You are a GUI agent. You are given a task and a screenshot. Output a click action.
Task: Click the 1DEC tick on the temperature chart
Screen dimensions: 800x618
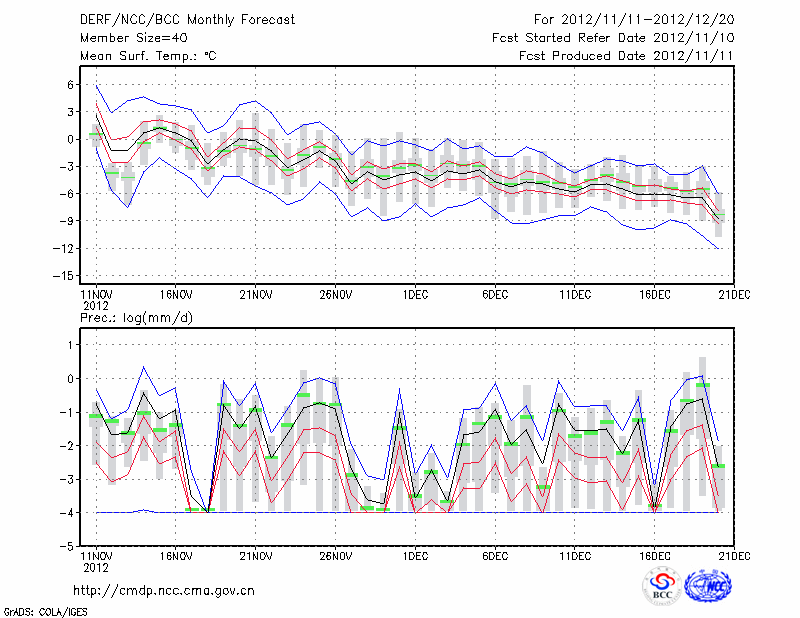(x=415, y=294)
